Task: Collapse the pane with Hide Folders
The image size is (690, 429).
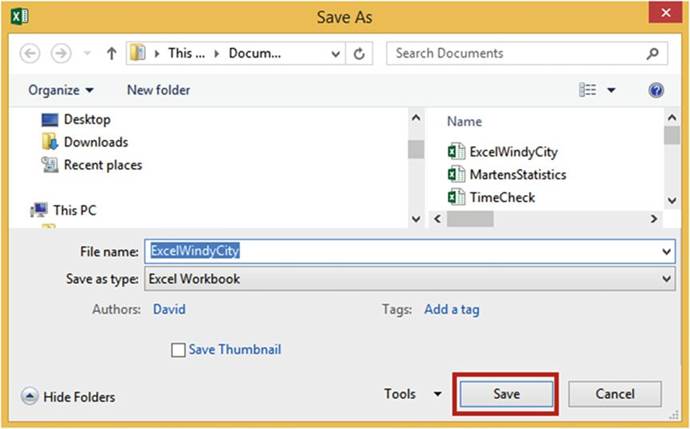Action: 68,397
